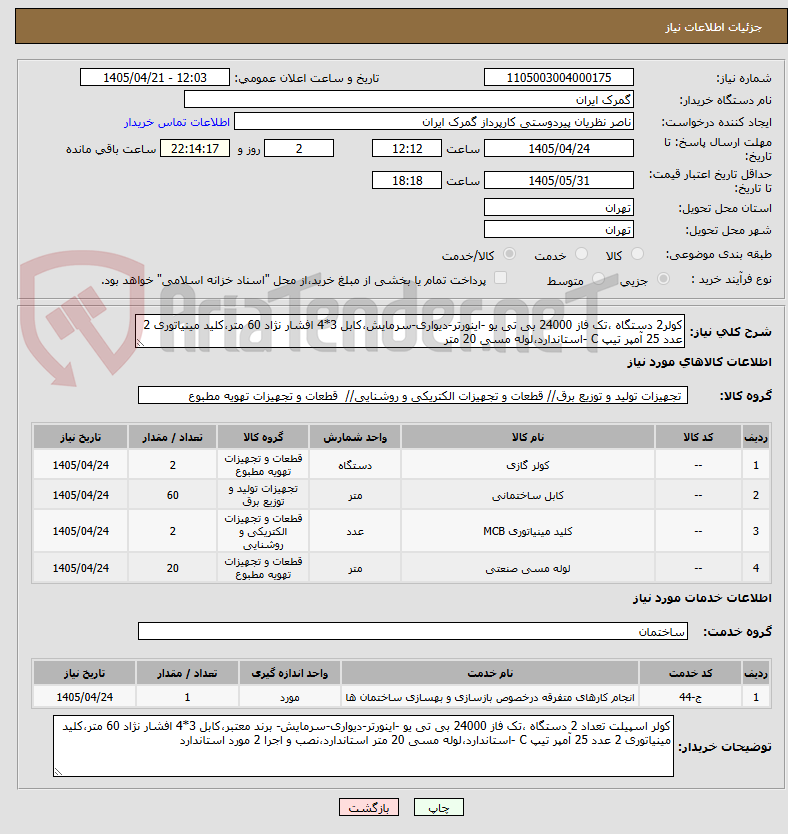Click the delivery city field تهران

click(559, 229)
